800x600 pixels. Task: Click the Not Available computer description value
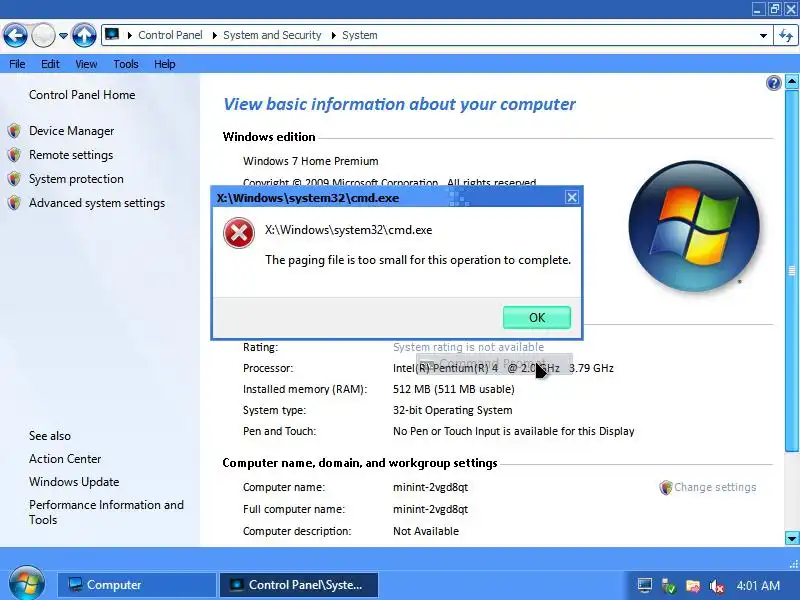coord(426,531)
